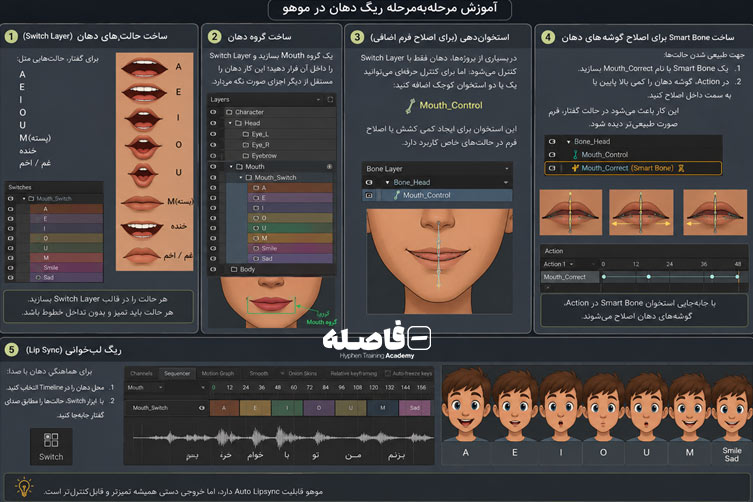Click the Mouth_Switch switch-layer icon in Layers panel
The height and width of the screenshot is (502, 753).
[249, 177]
